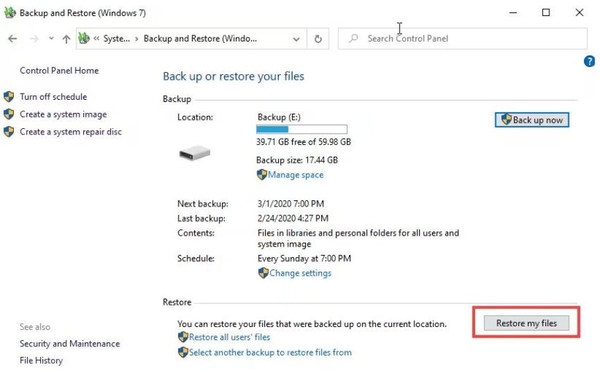The width and height of the screenshot is (600, 370).
Task: Go up one folder level
Action: (x=66, y=39)
